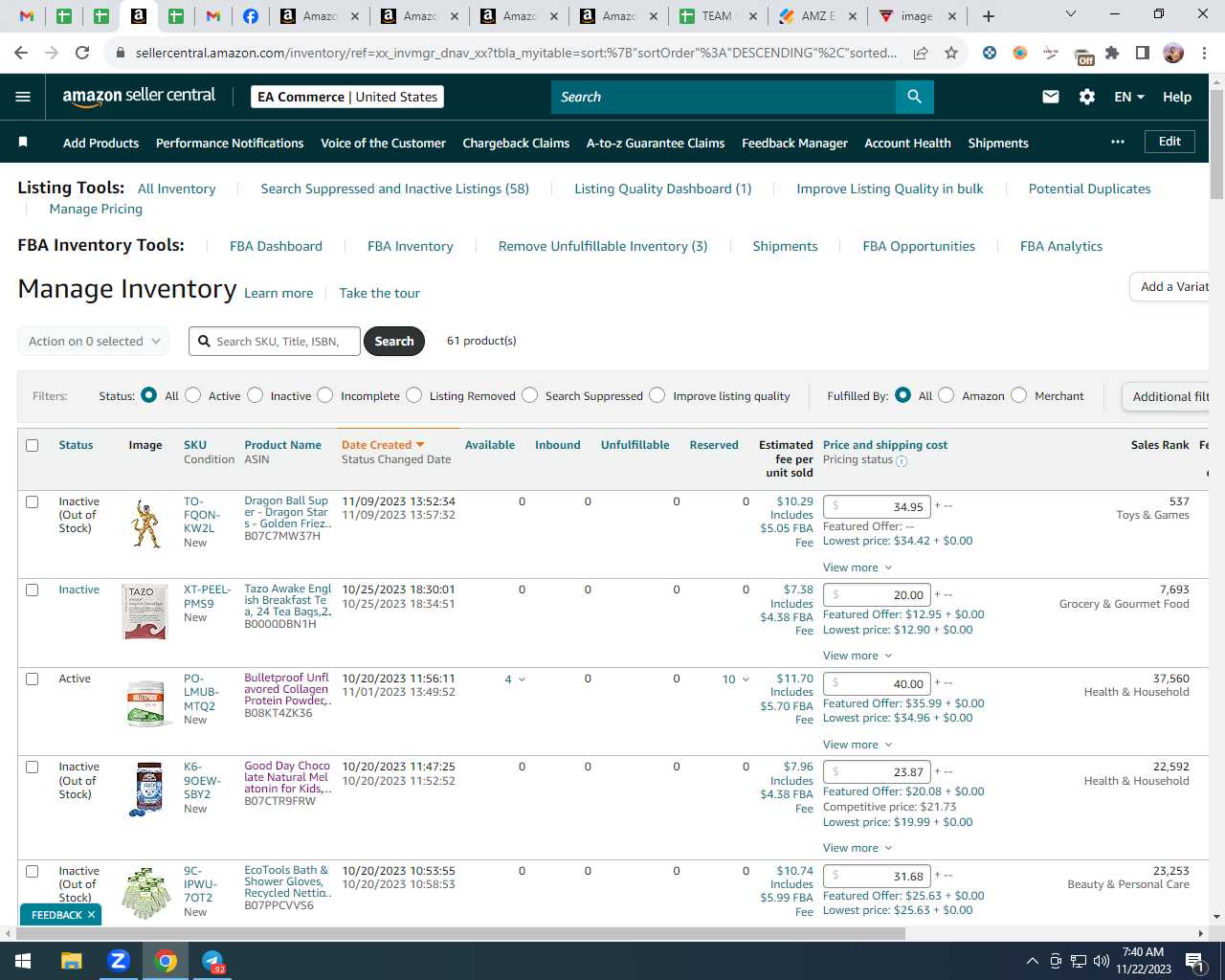Click price field showing 34.95
The width and height of the screenshot is (1225, 980).
878,506
